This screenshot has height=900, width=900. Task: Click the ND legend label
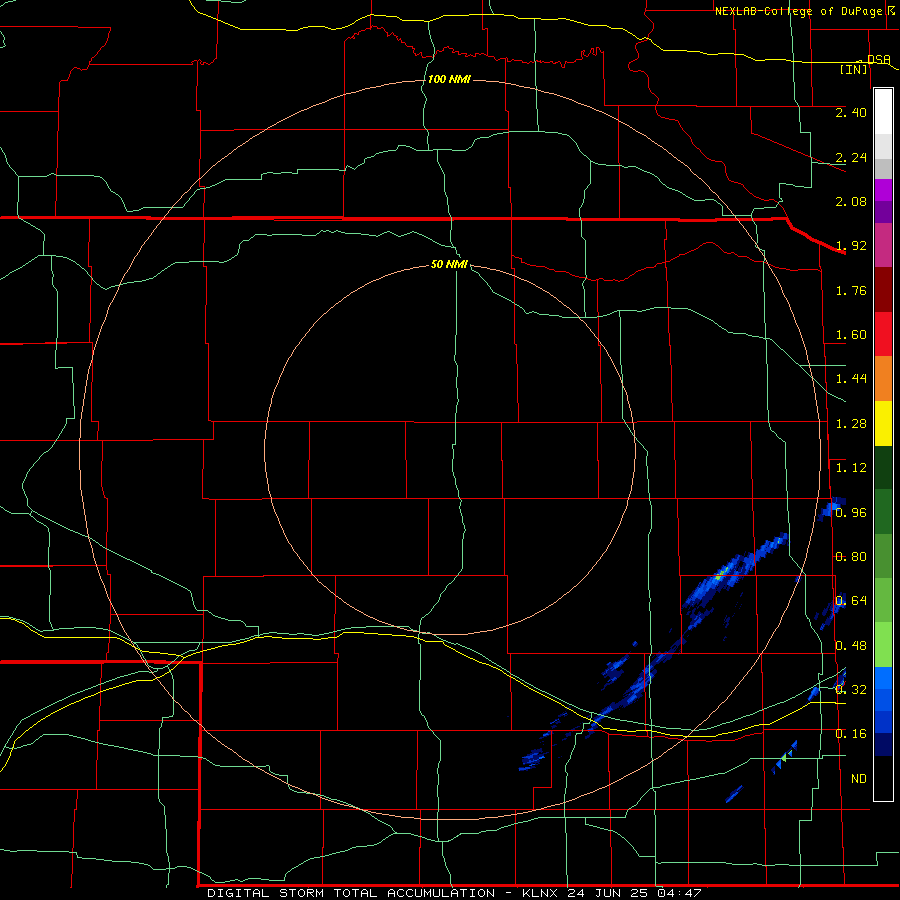tap(859, 779)
